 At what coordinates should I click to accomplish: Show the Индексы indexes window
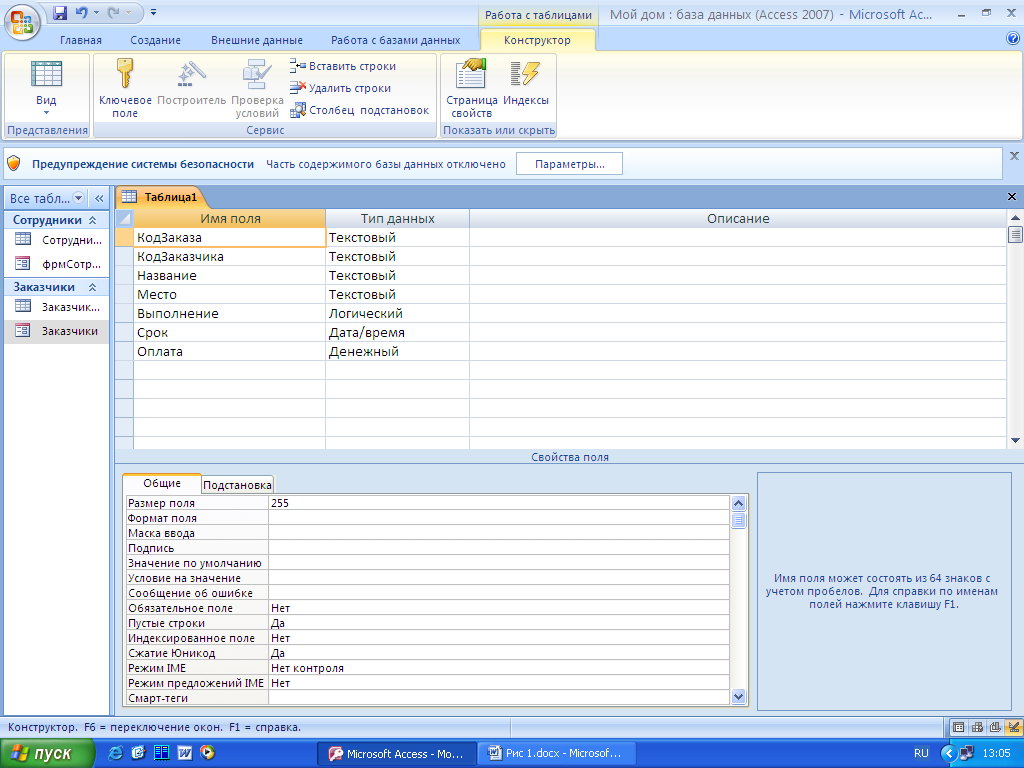click(x=526, y=83)
